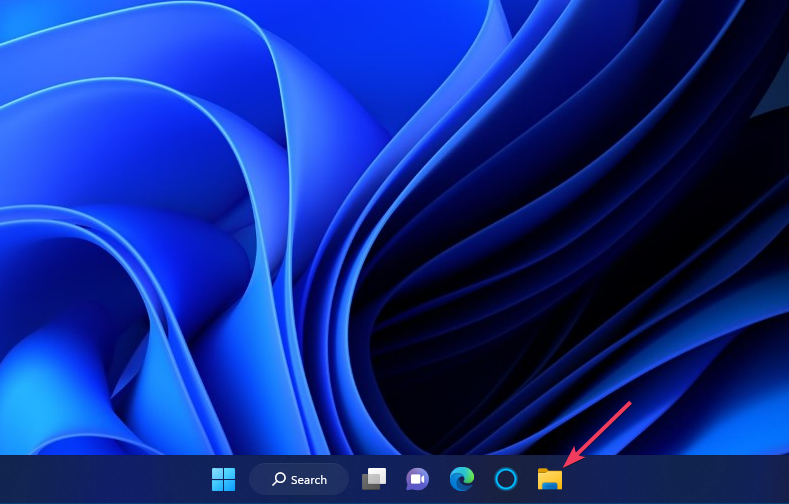
Task: Click the right end of the Search pill
Action: coord(339,480)
